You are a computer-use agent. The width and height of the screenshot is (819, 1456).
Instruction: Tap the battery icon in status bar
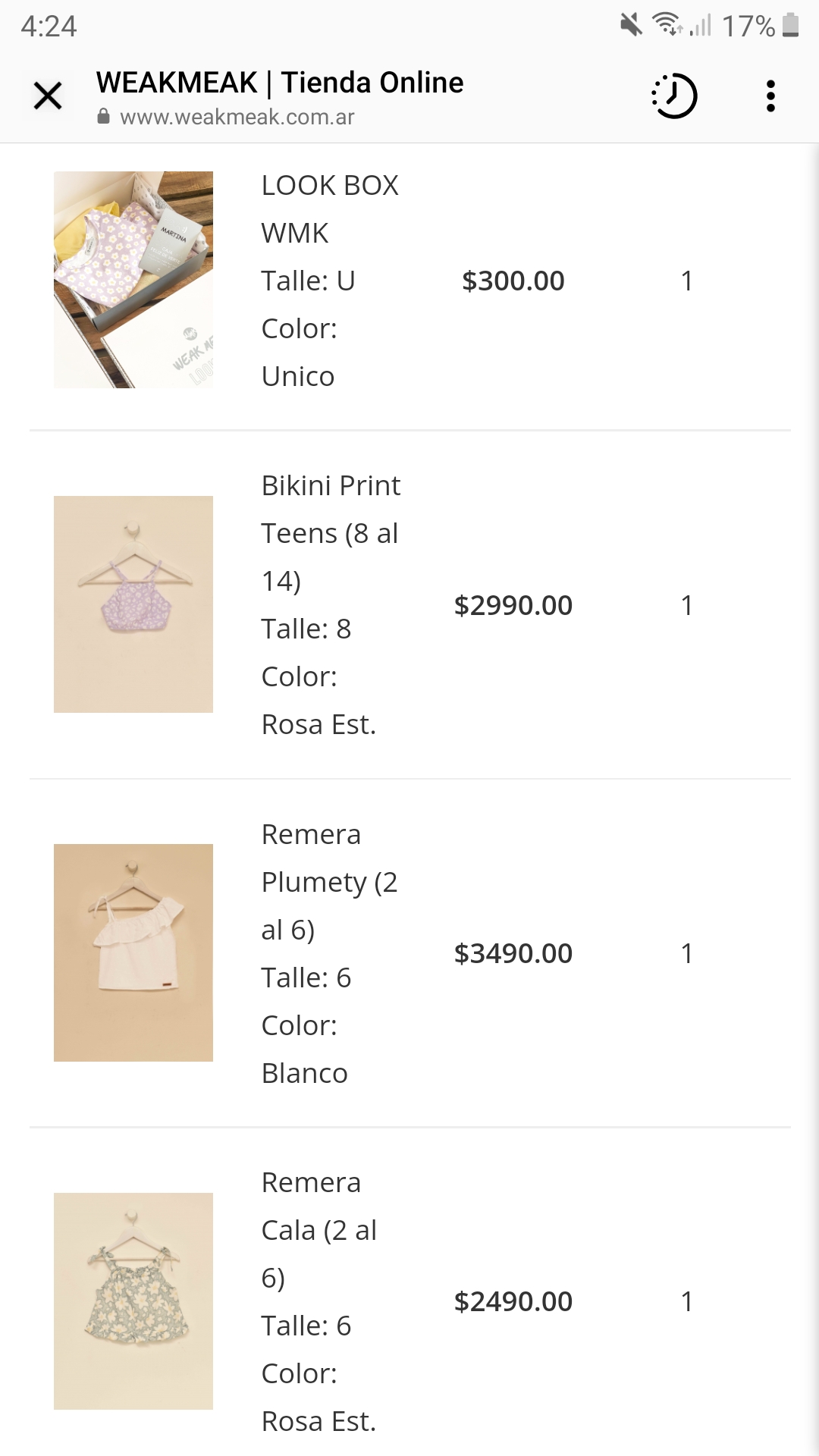coord(790,25)
